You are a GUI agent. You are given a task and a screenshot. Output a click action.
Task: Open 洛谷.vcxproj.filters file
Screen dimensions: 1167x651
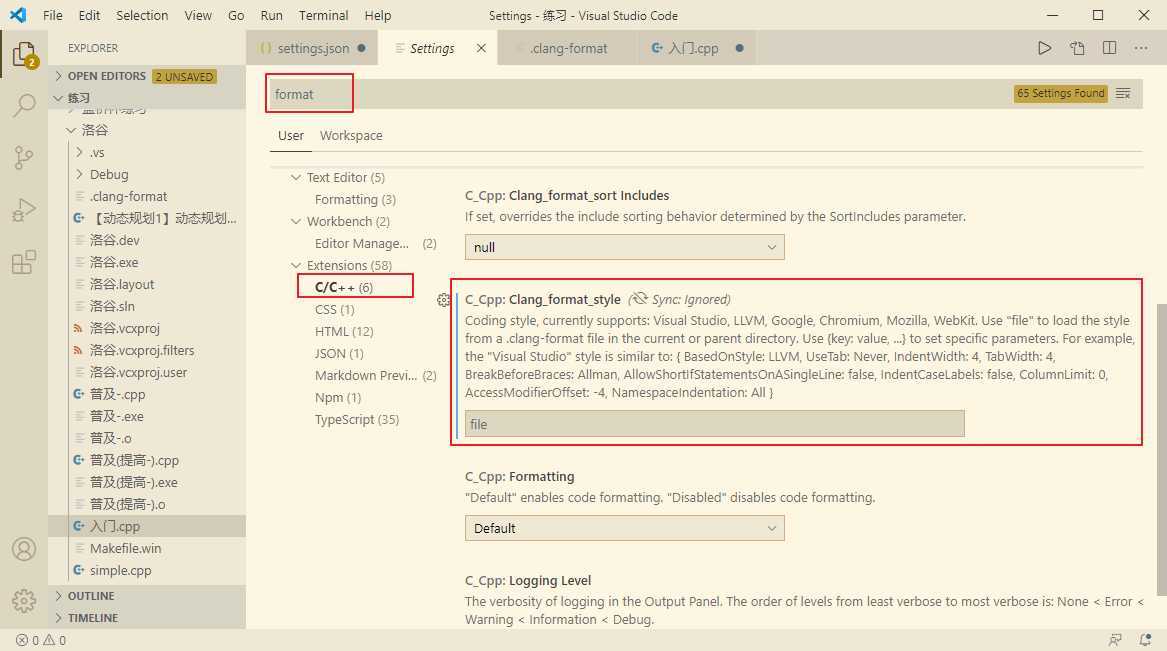(x=147, y=350)
